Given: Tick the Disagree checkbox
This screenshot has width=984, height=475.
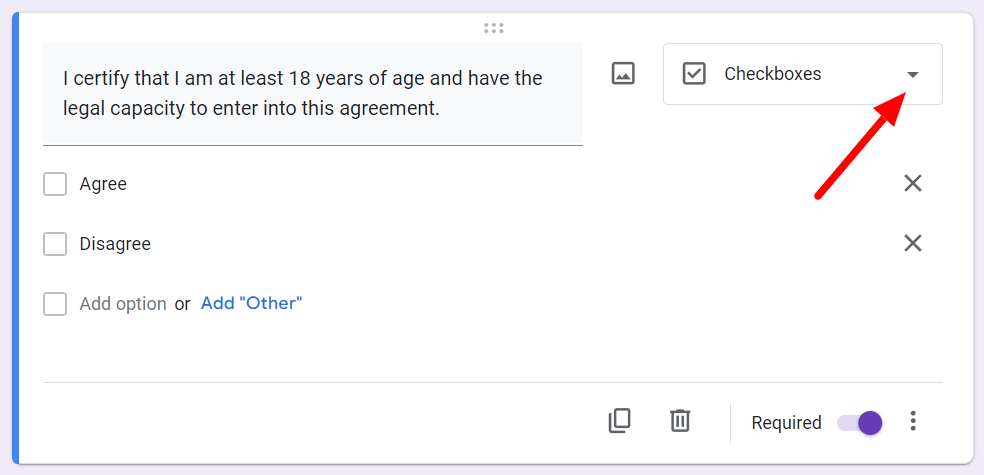Looking at the screenshot, I should [55, 243].
